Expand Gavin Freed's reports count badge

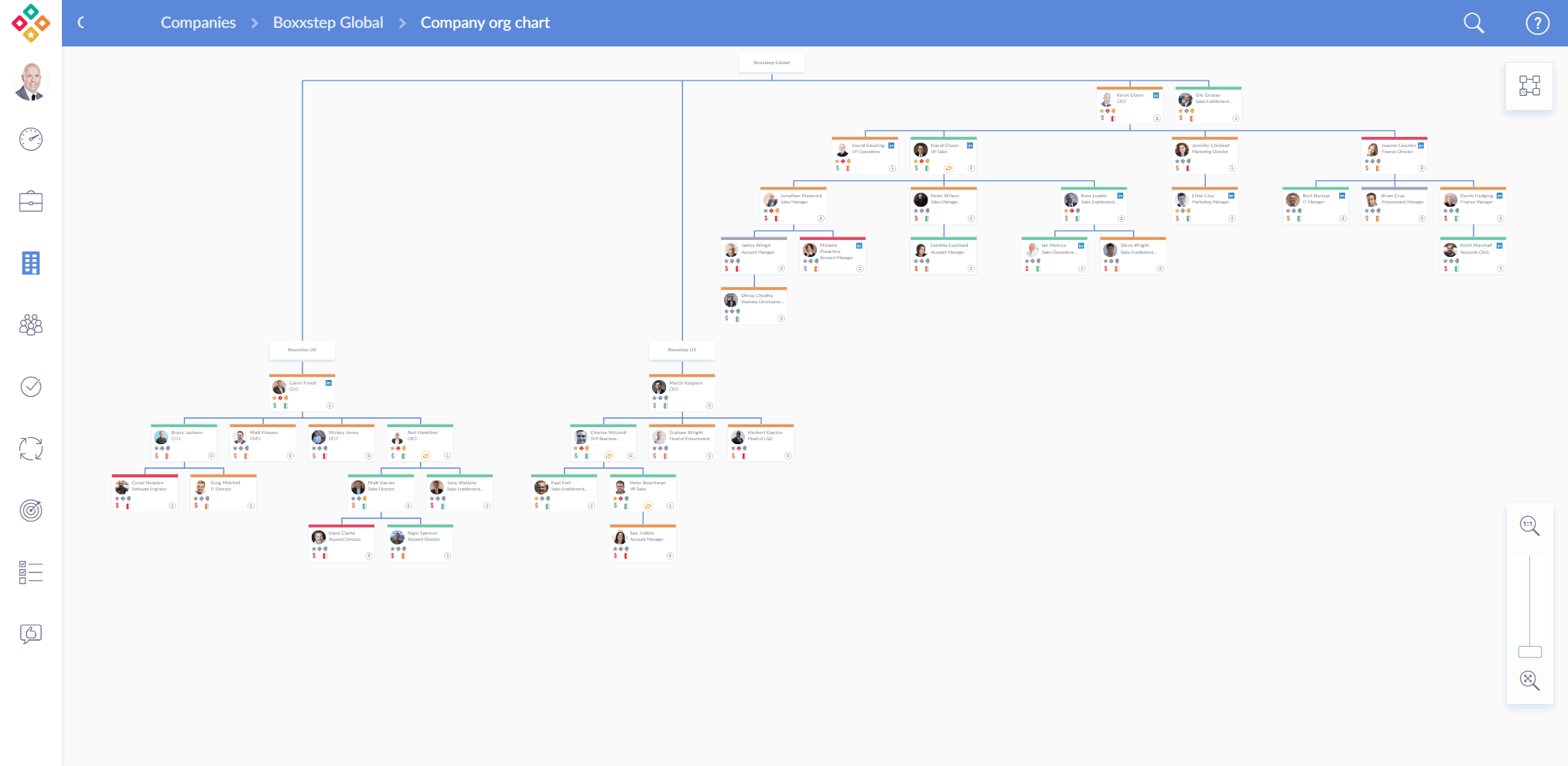coord(330,405)
